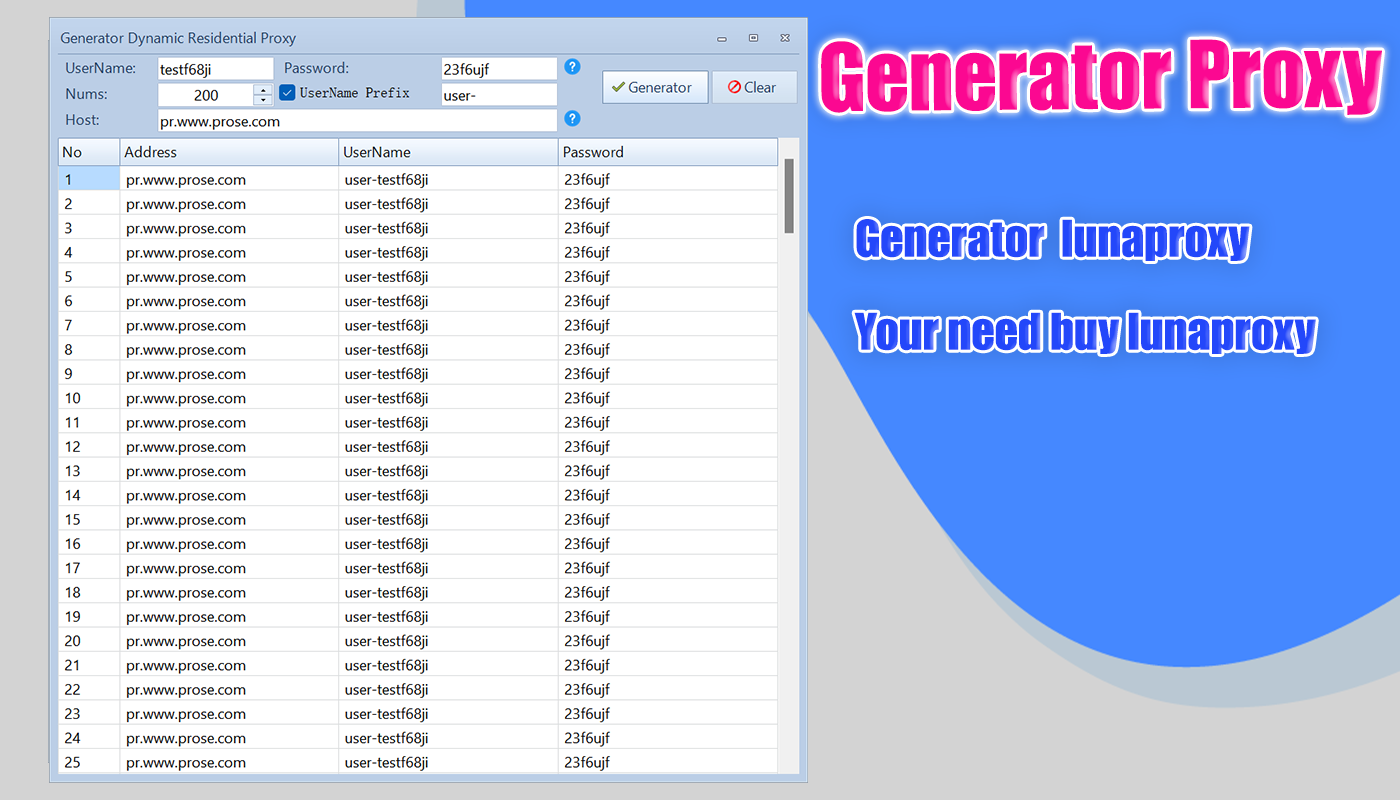This screenshot has width=1400, height=800.
Task: Click the username prefix text field
Action: tap(499, 94)
